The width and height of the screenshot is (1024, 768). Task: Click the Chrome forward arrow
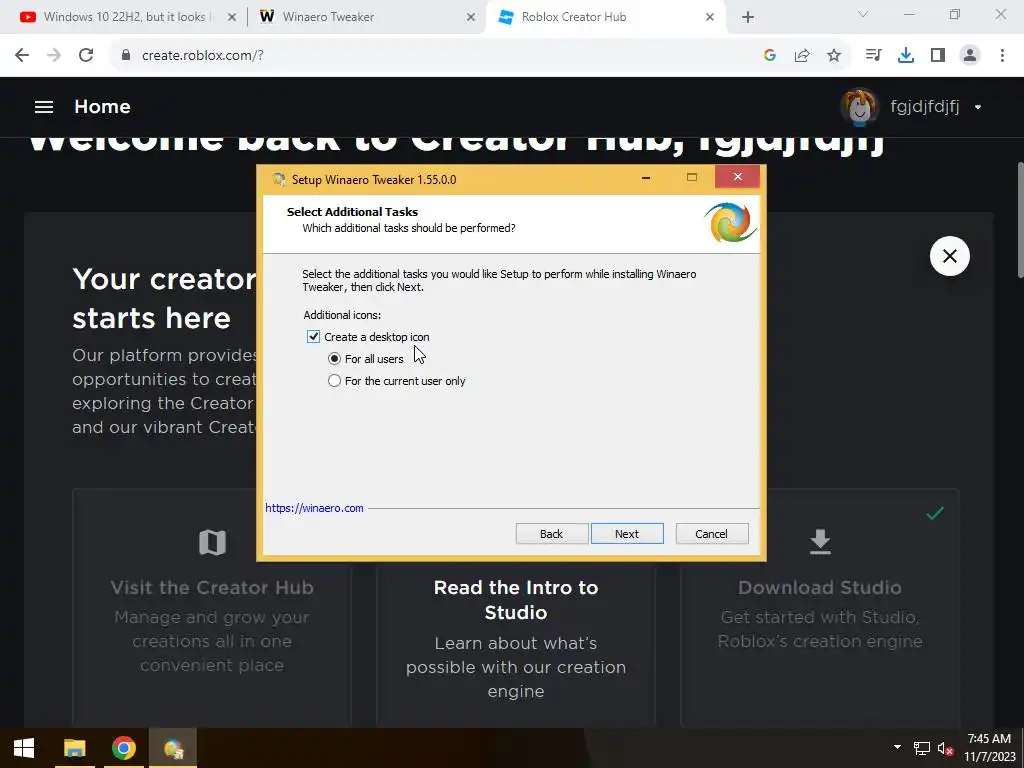pos(54,56)
